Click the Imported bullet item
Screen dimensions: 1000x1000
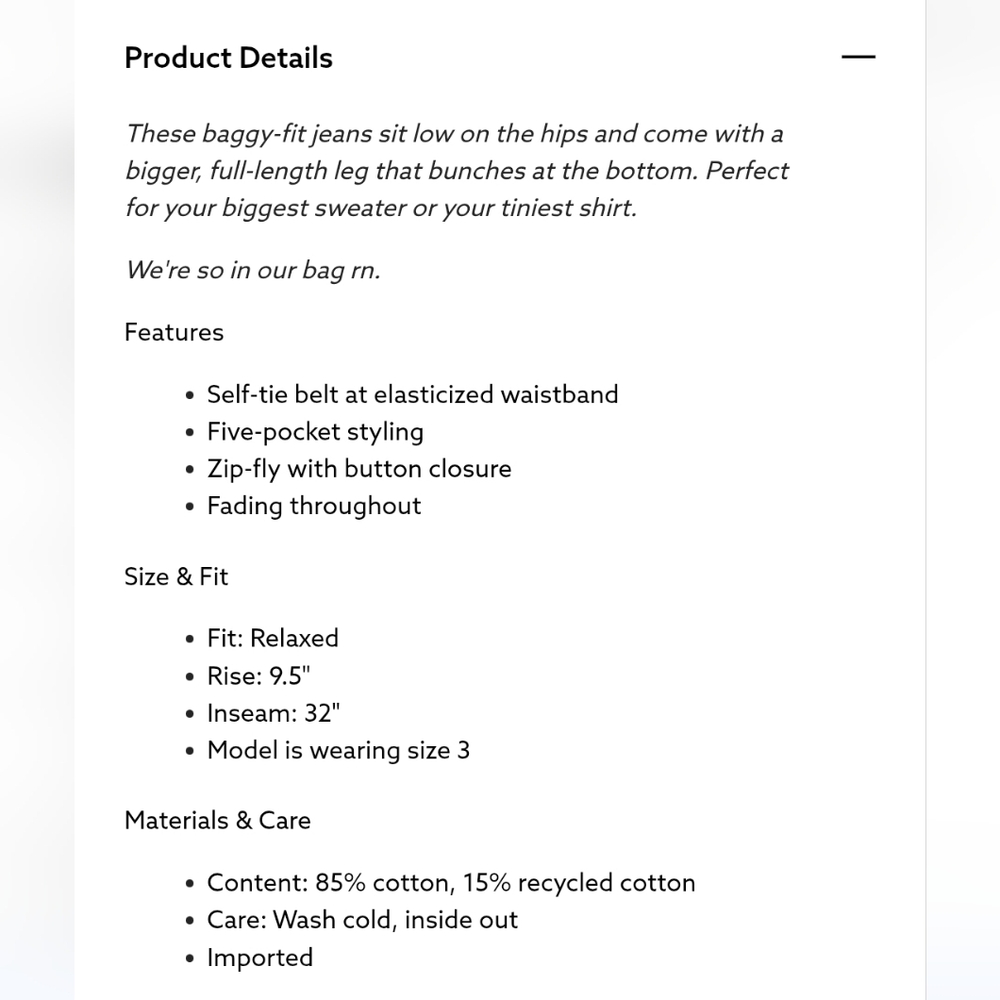coord(260,958)
